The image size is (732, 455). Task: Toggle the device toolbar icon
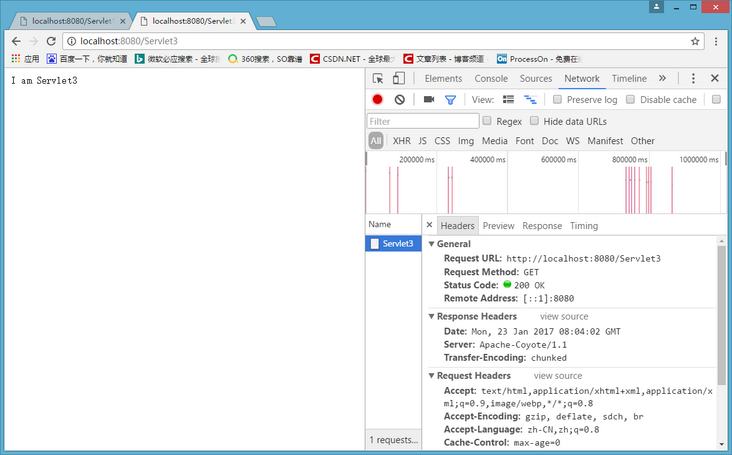click(x=399, y=78)
